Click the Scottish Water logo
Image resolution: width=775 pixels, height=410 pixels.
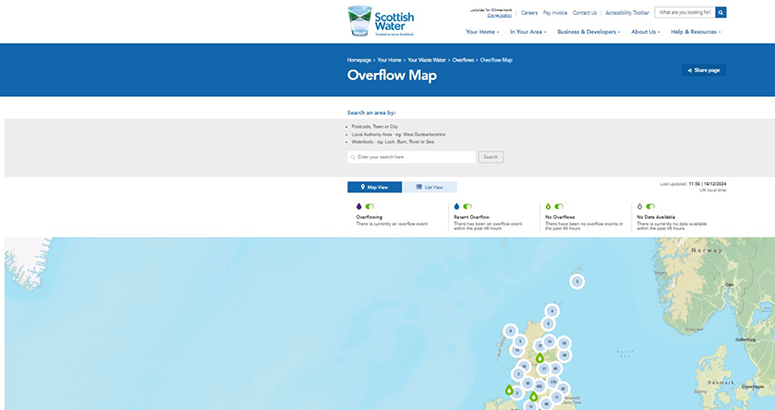pos(380,21)
